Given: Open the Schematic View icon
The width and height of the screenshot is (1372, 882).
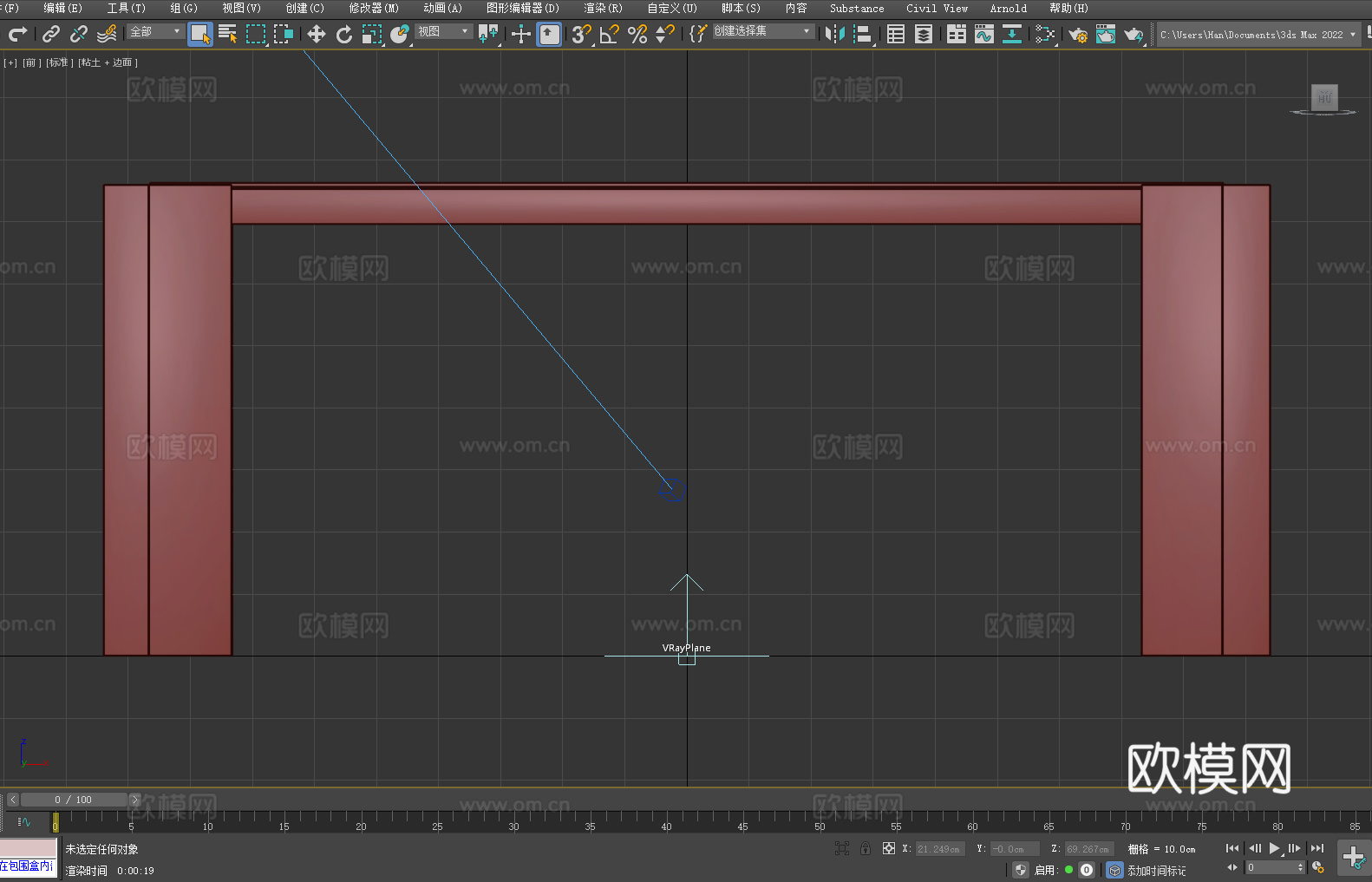Looking at the screenshot, I should click(1012, 34).
